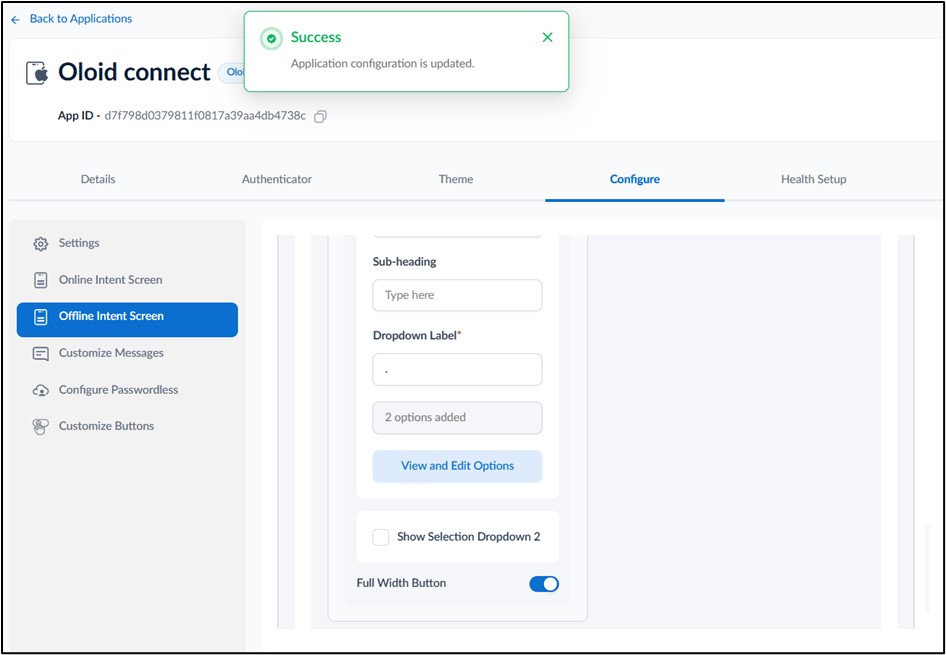Open the Back to Applications link
Screen dimensions: 946x655
[81, 19]
